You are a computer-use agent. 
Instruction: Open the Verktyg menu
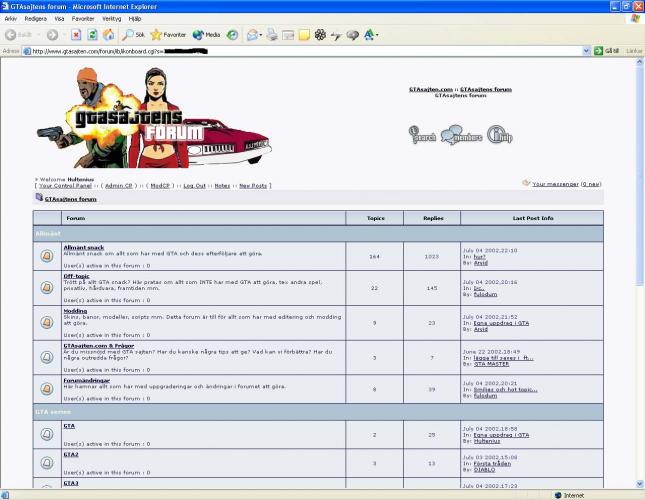pos(111,18)
